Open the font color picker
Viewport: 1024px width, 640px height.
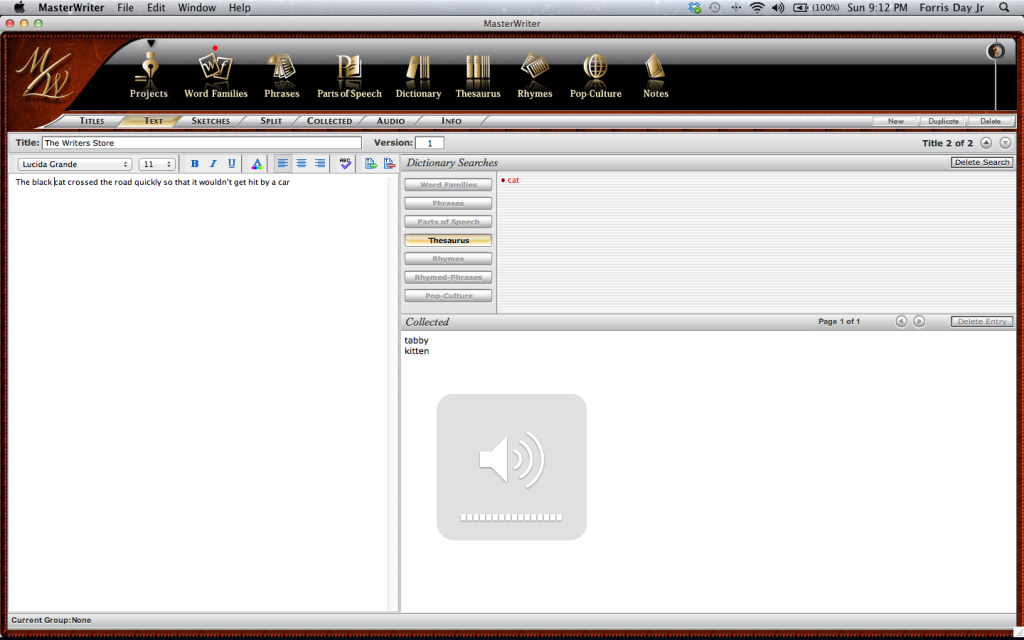click(257, 163)
